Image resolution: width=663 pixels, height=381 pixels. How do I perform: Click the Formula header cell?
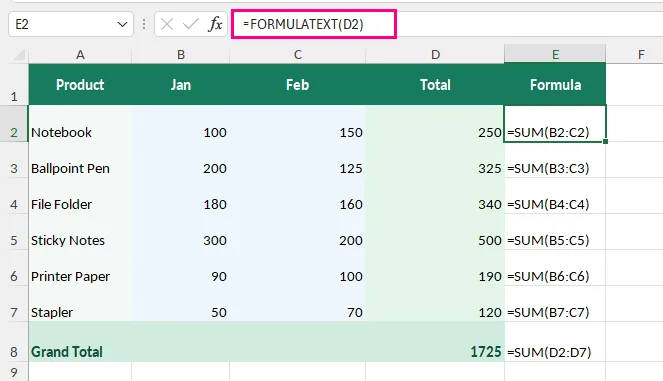(x=555, y=84)
